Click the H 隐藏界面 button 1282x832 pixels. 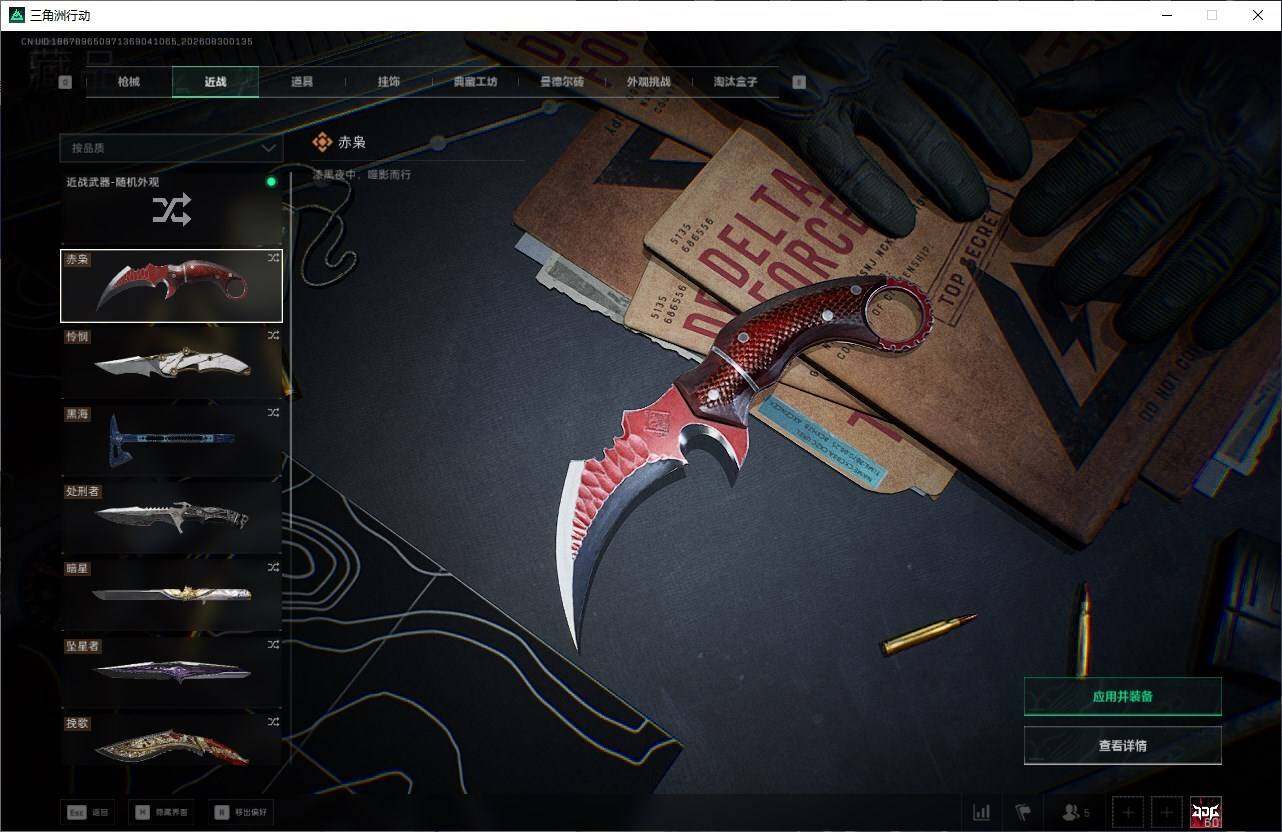163,812
